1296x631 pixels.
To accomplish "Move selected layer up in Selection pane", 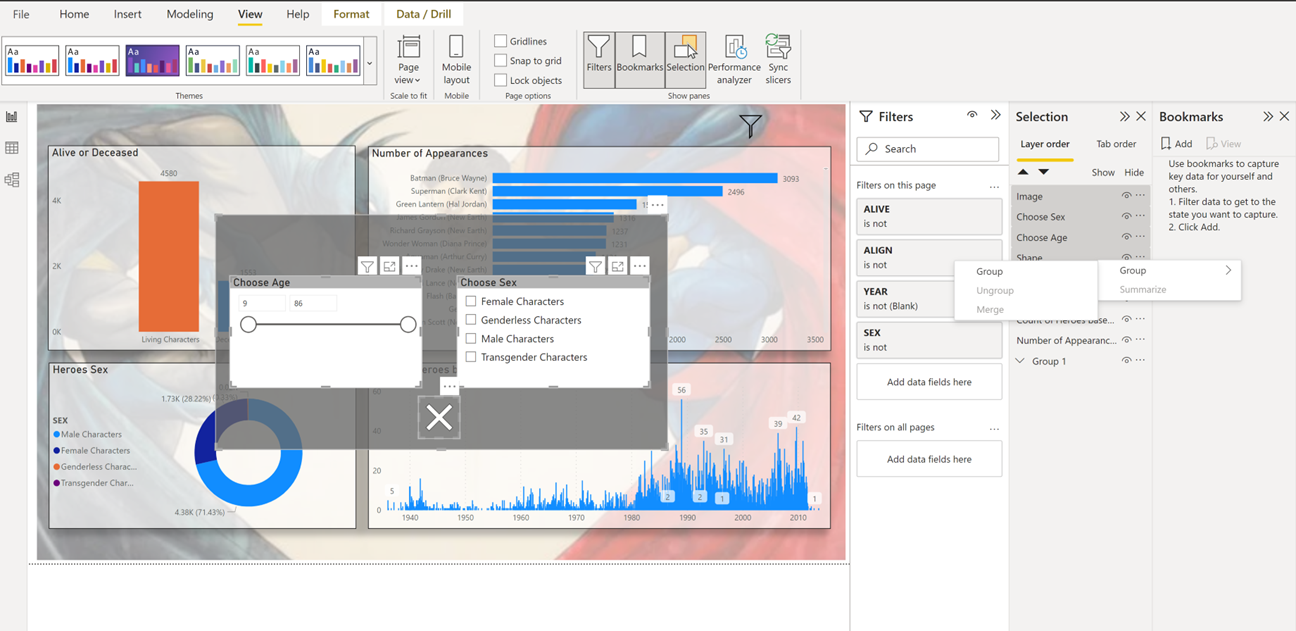I will tap(1023, 172).
